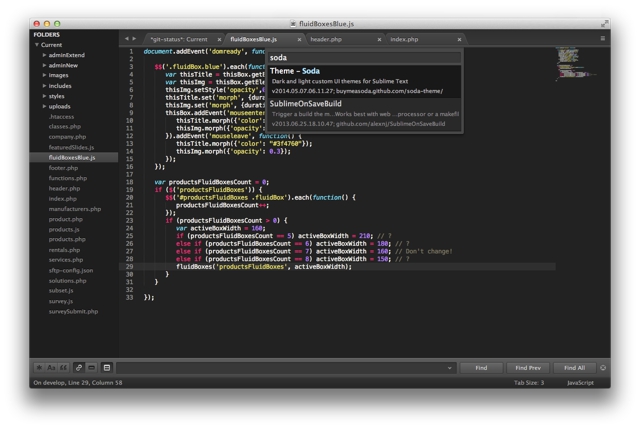The image size is (640, 429).
Task: Open survey.js in the sidebar
Action: click(61, 301)
